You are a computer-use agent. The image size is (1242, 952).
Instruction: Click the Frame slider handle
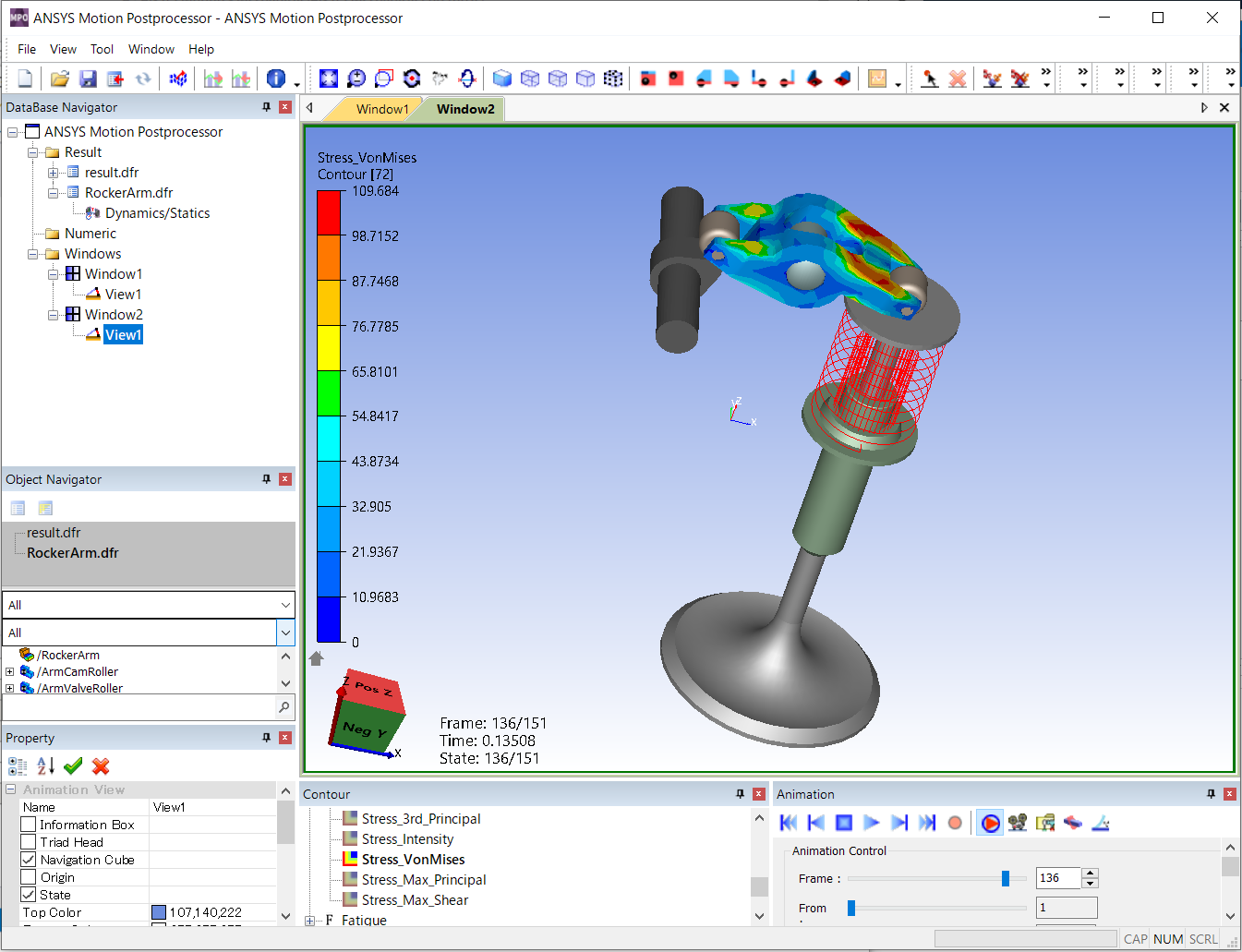tap(1006, 878)
